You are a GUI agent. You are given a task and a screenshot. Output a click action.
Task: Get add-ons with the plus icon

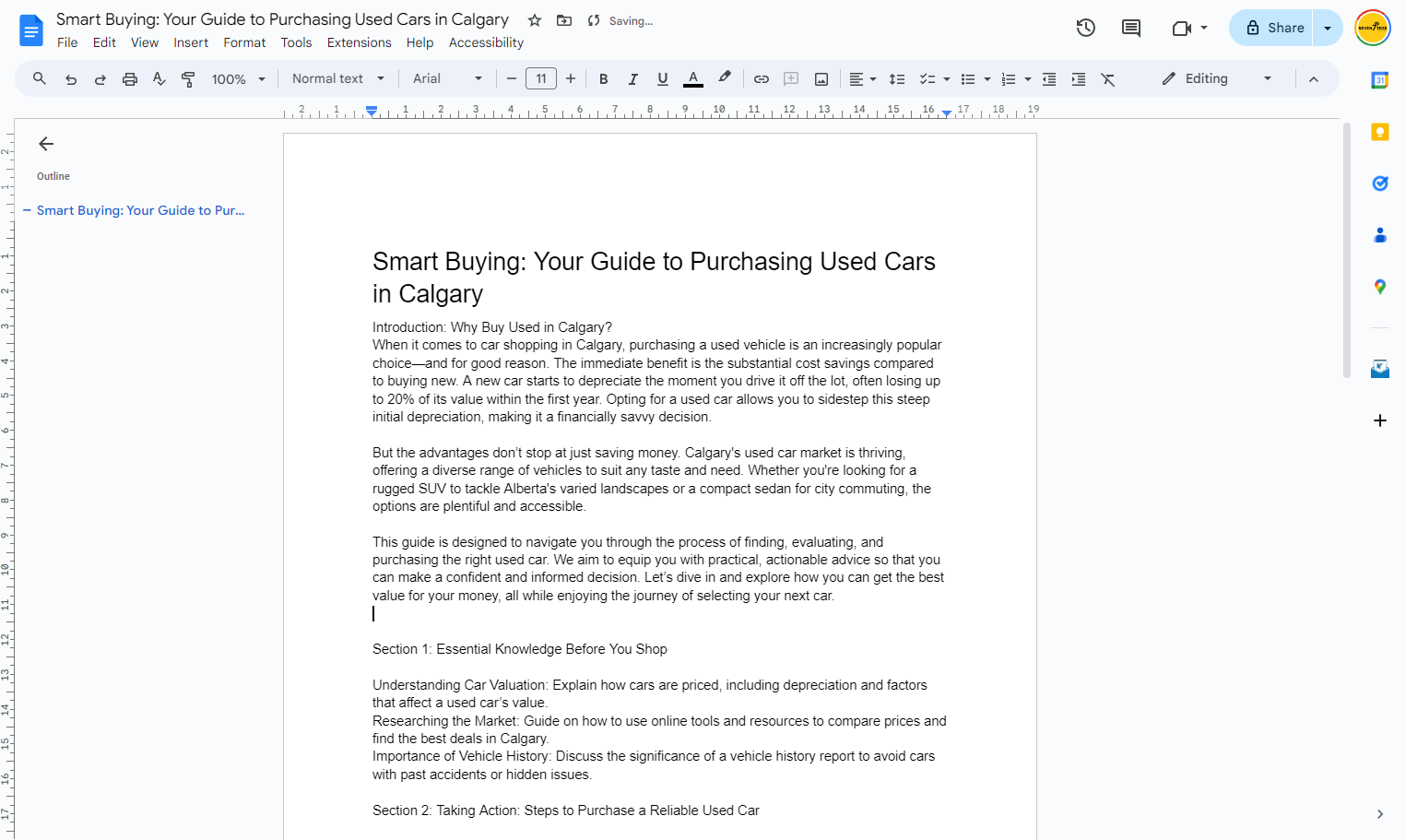point(1380,420)
